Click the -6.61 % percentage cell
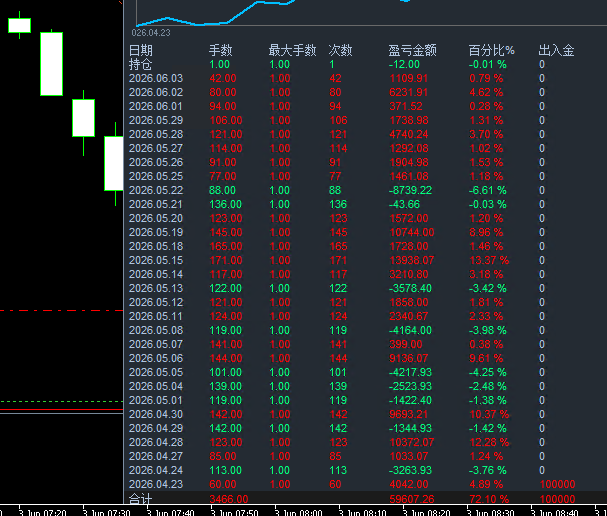 pos(487,190)
